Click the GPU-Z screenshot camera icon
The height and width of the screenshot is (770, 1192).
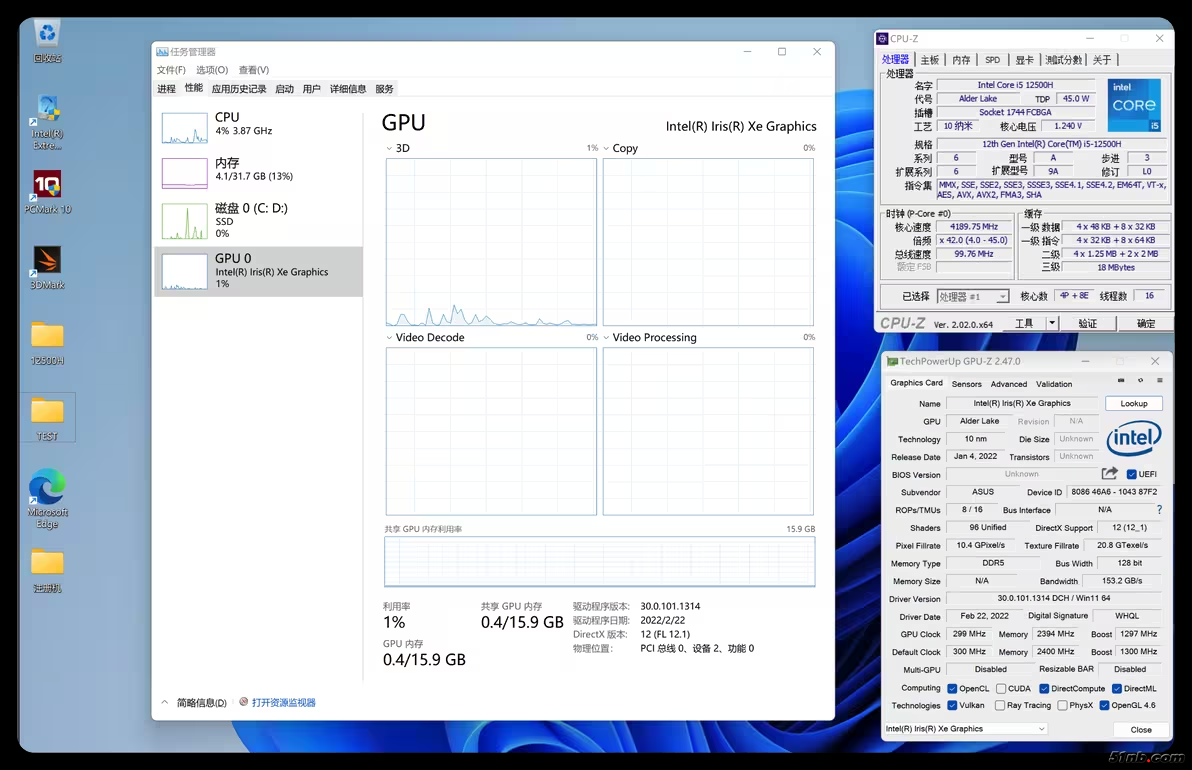(x=1121, y=381)
